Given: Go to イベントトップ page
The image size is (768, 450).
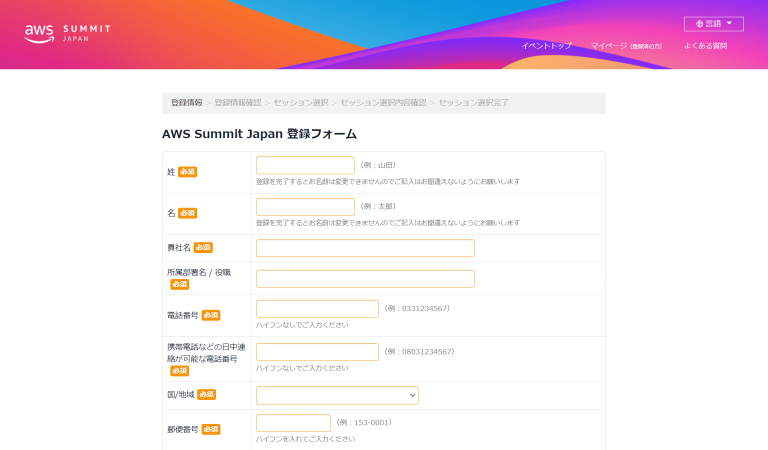Looking at the screenshot, I should coord(546,46).
